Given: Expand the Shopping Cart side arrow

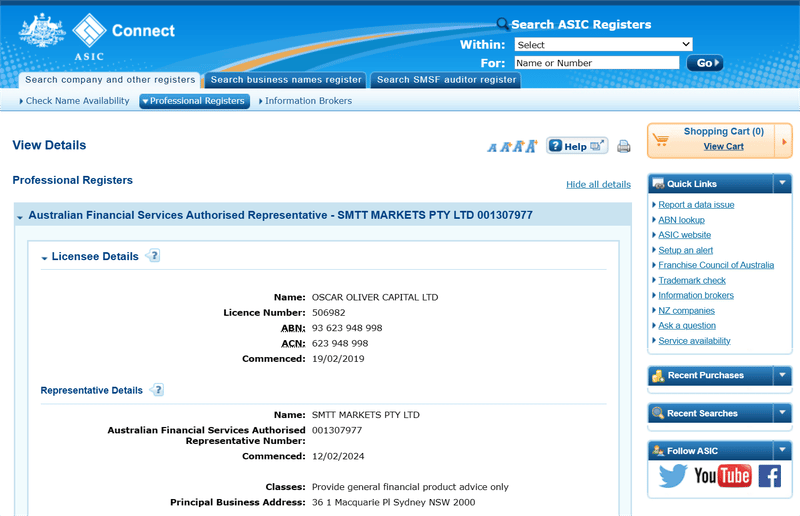Looking at the screenshot, I should click(784, 141).
